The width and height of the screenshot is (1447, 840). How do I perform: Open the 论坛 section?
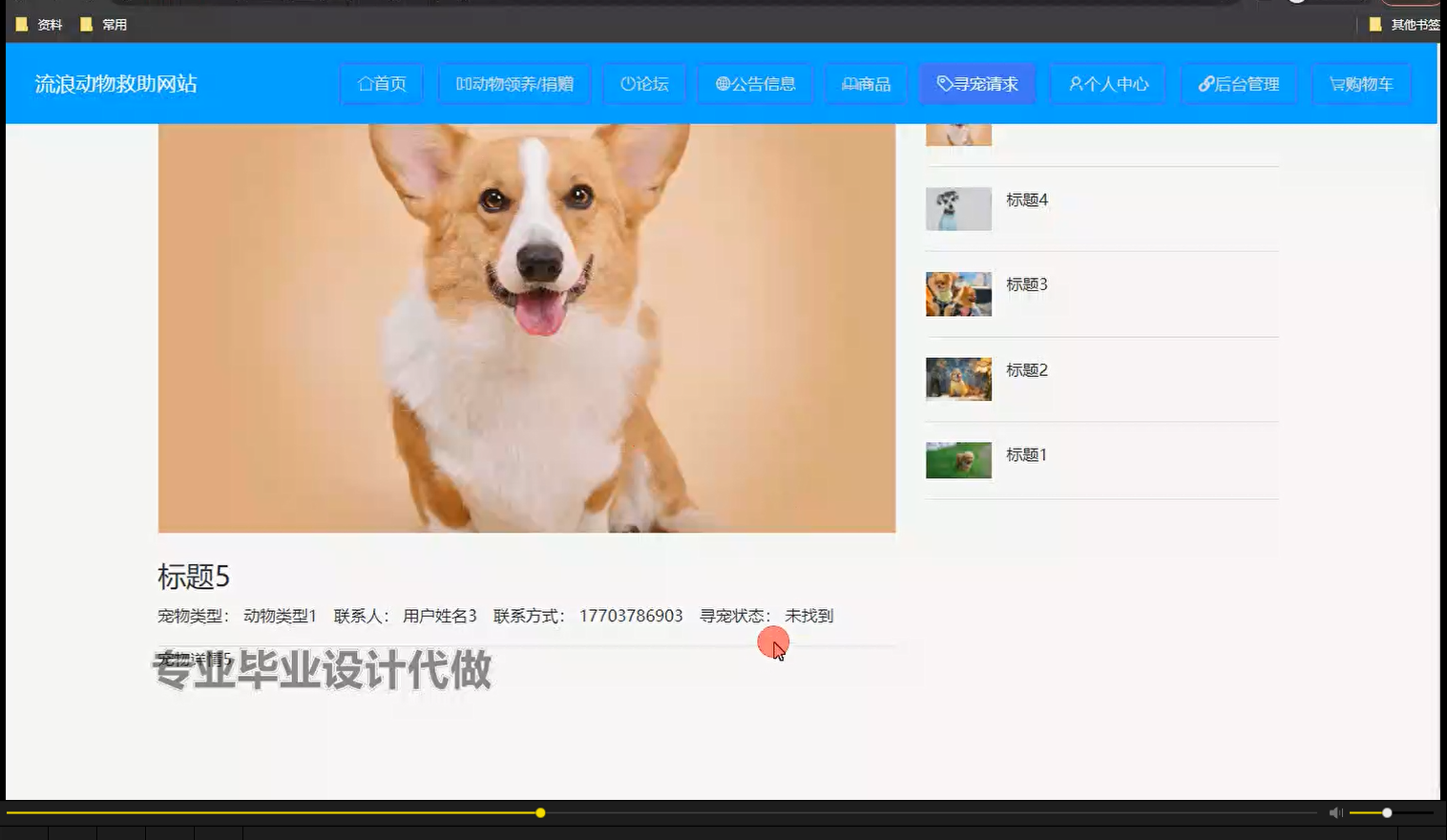click(x=644, y=83)
